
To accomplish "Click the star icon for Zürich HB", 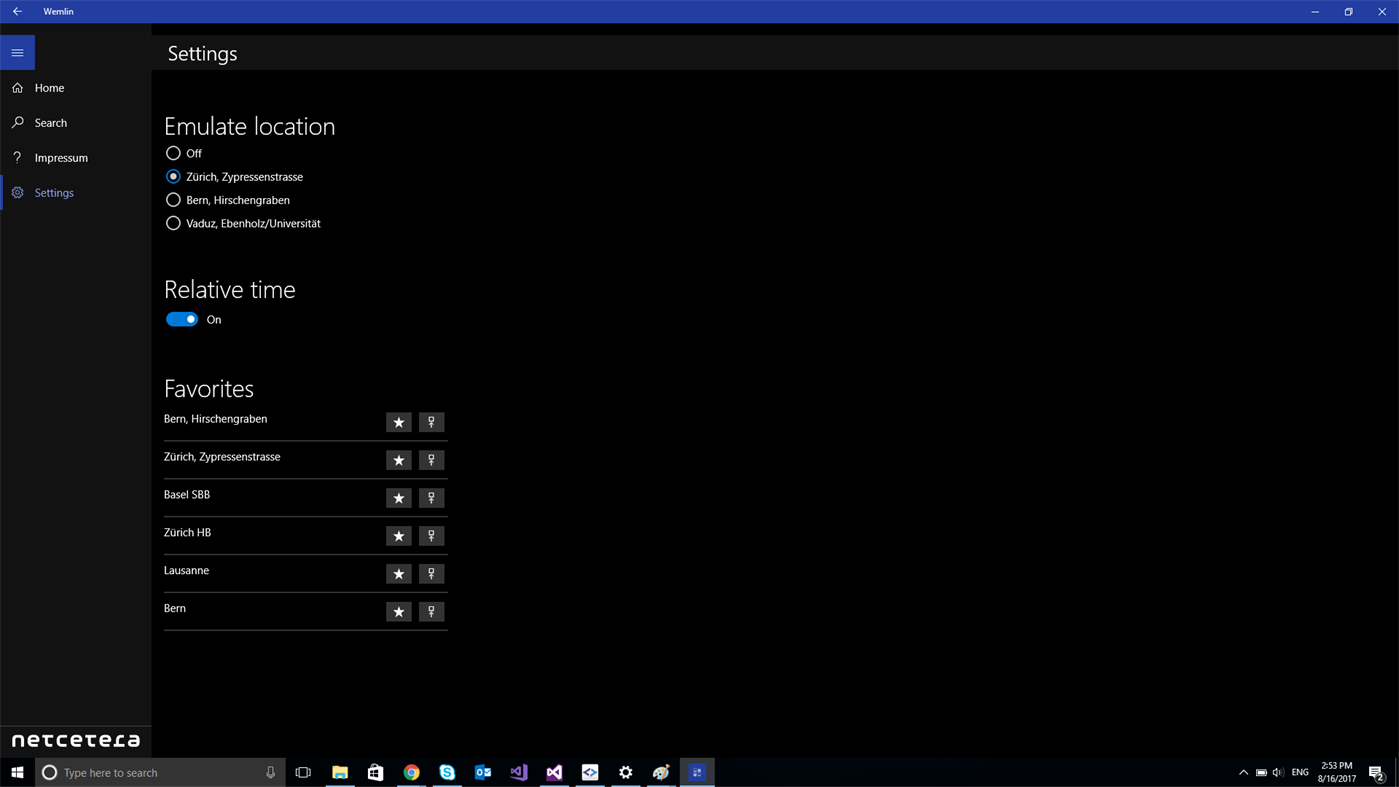I will coord(398,535).
